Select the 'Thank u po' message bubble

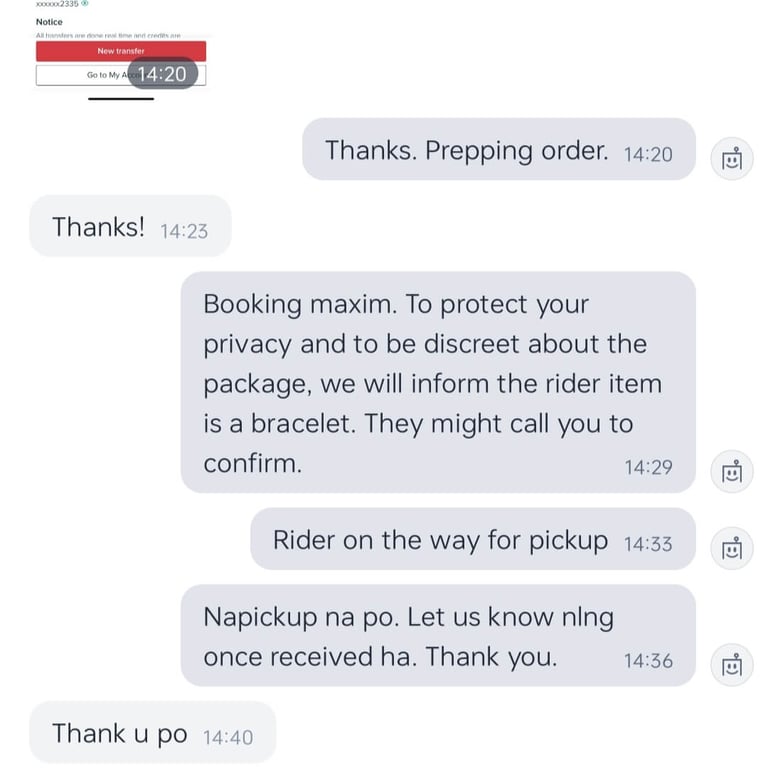[x=153, y=732]
